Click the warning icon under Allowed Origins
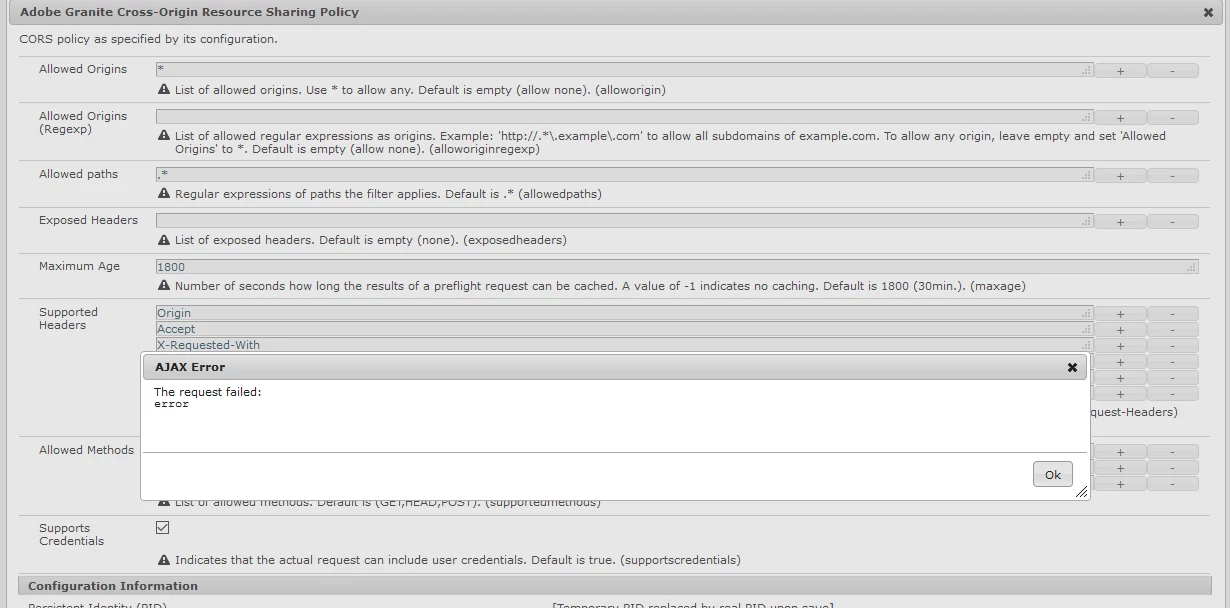Viewport: 1230px width, 608px height. 164,89
